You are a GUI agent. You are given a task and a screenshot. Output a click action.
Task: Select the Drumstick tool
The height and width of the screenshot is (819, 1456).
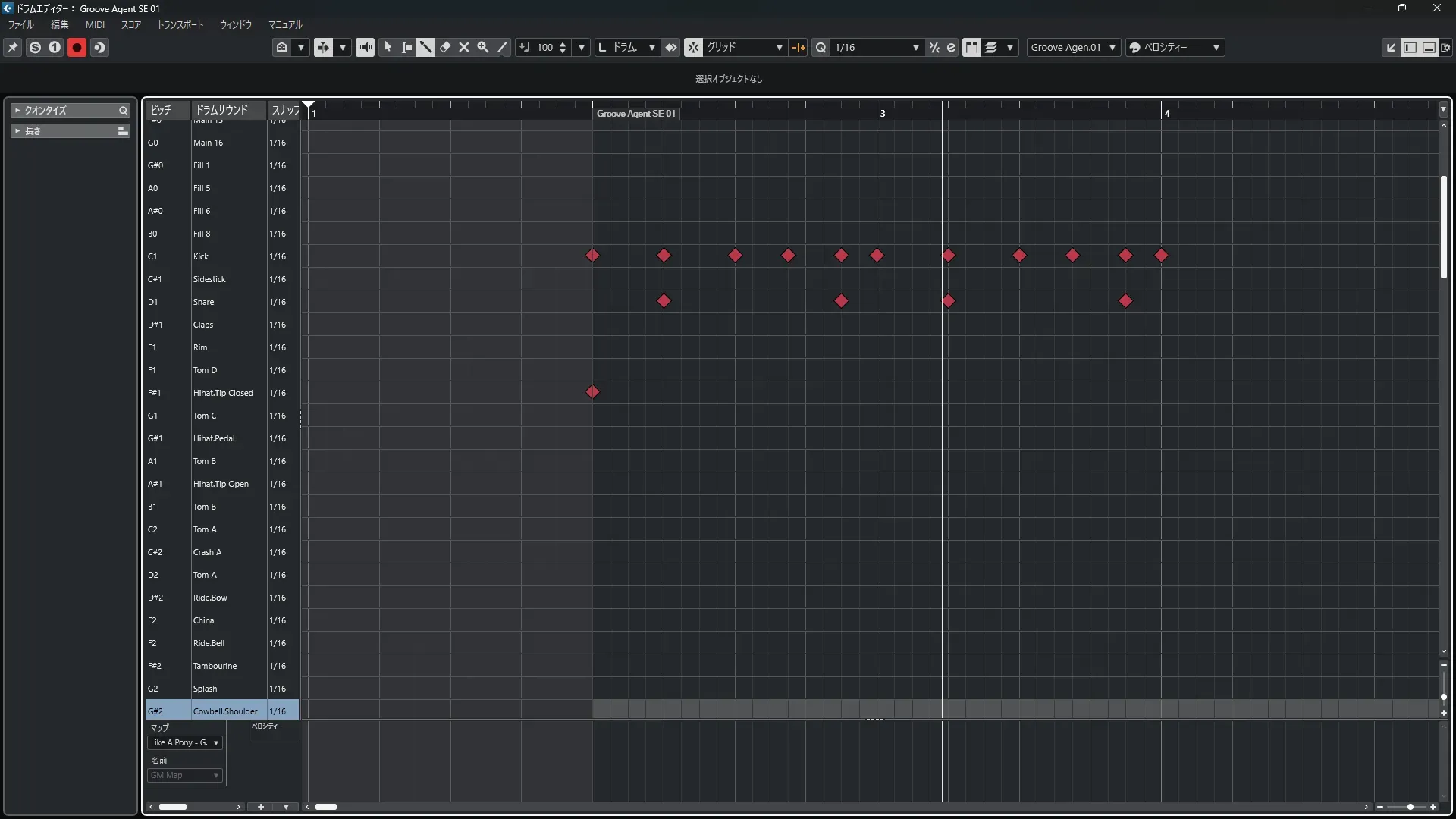point(425,47)
